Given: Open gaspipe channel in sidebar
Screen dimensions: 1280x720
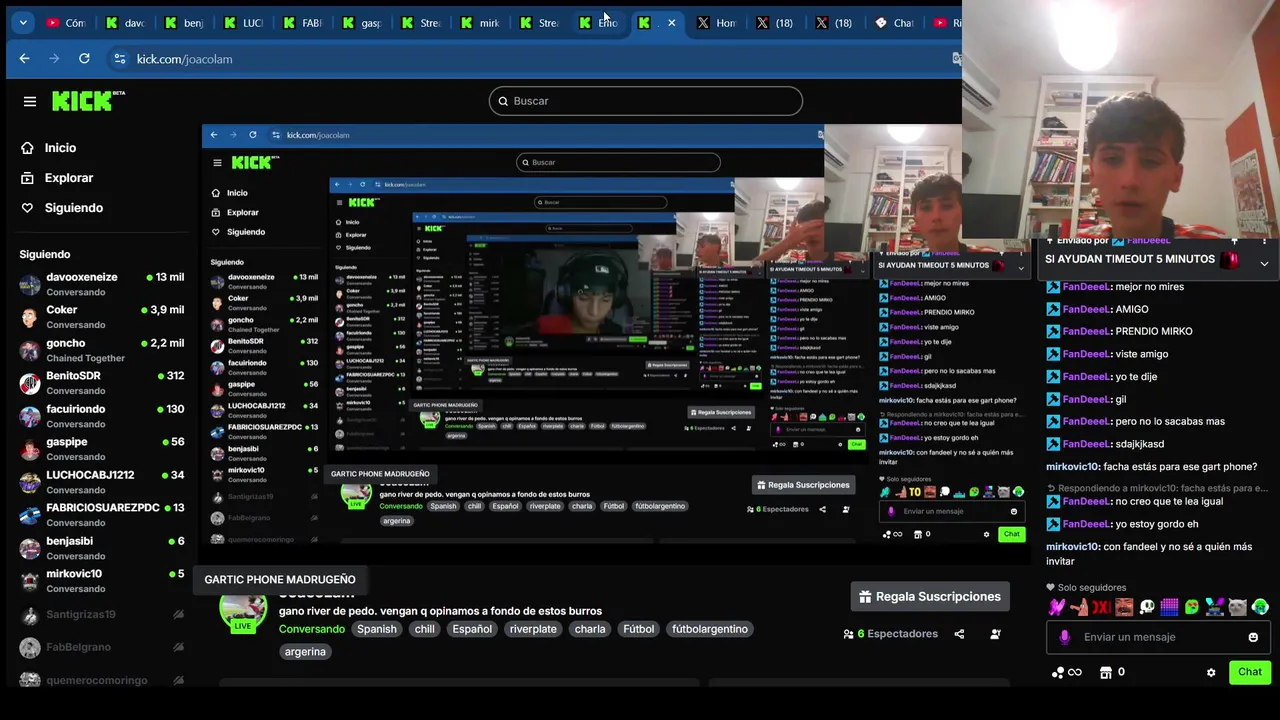Looking at the screenshot, I should [101, 449].
